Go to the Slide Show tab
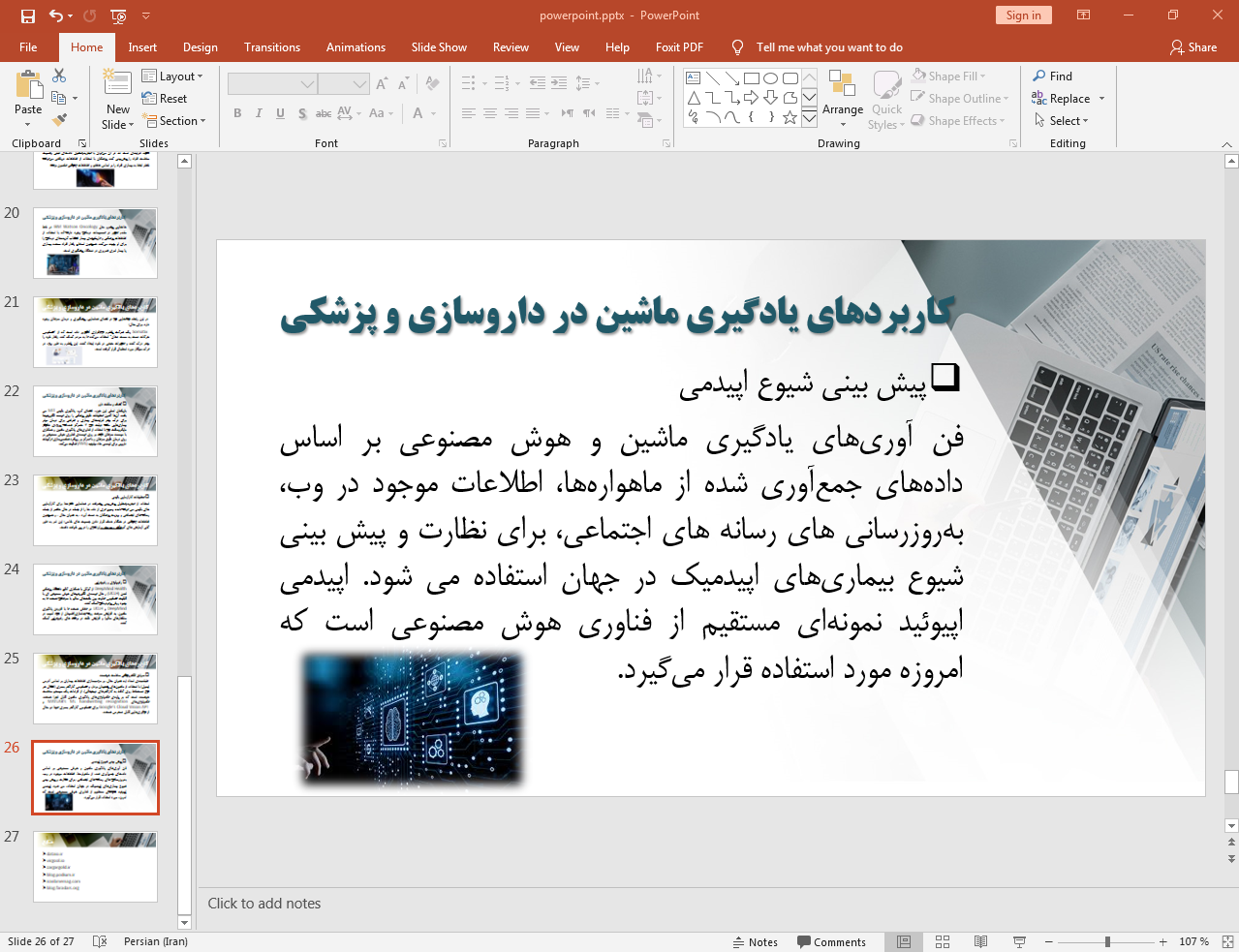The height and width of the screenshot is (952, 1239). (439, 47)
